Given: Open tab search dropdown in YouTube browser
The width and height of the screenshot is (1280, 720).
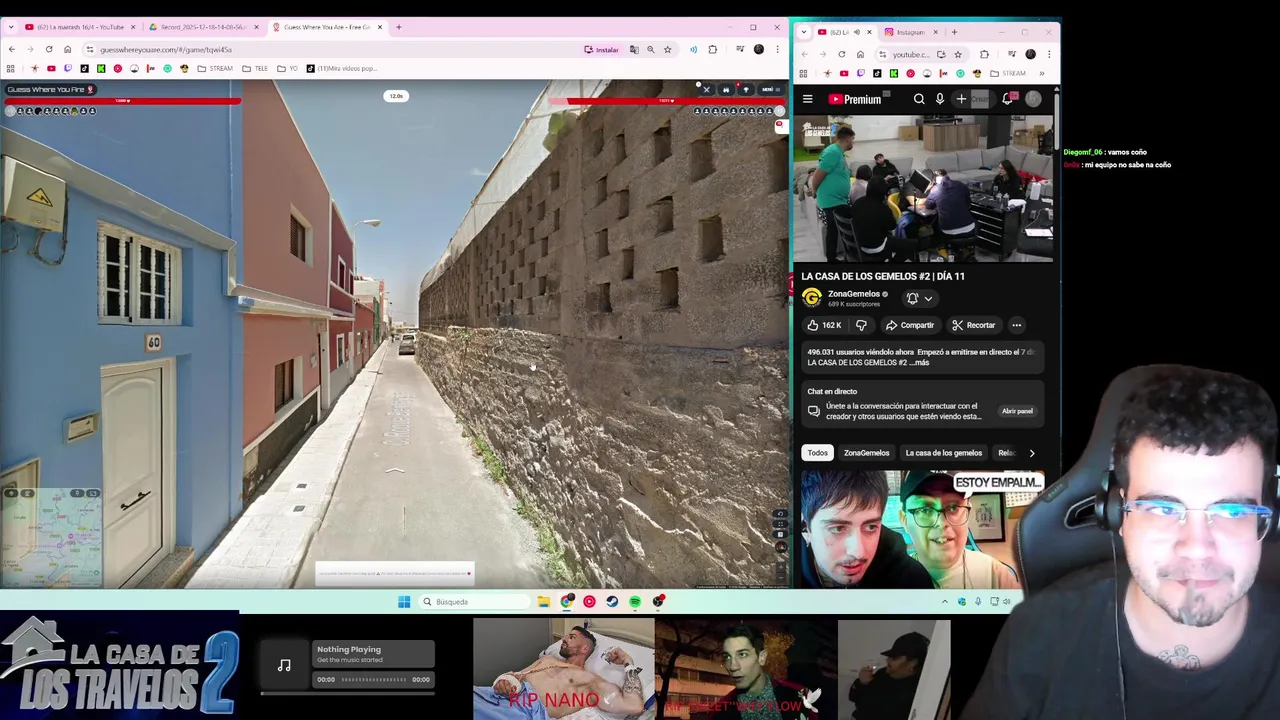Looking at the screenshot, I should coord(805,32).
